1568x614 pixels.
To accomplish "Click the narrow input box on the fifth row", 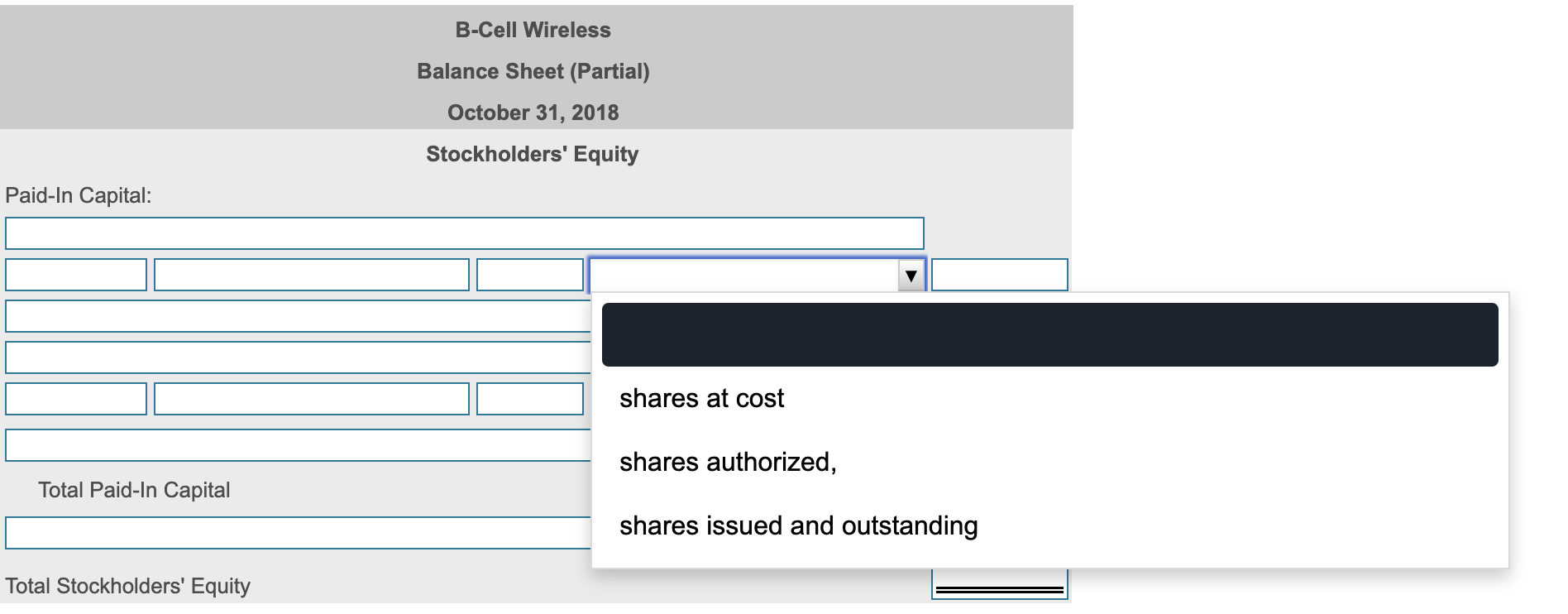I will [x=529, y=398].
